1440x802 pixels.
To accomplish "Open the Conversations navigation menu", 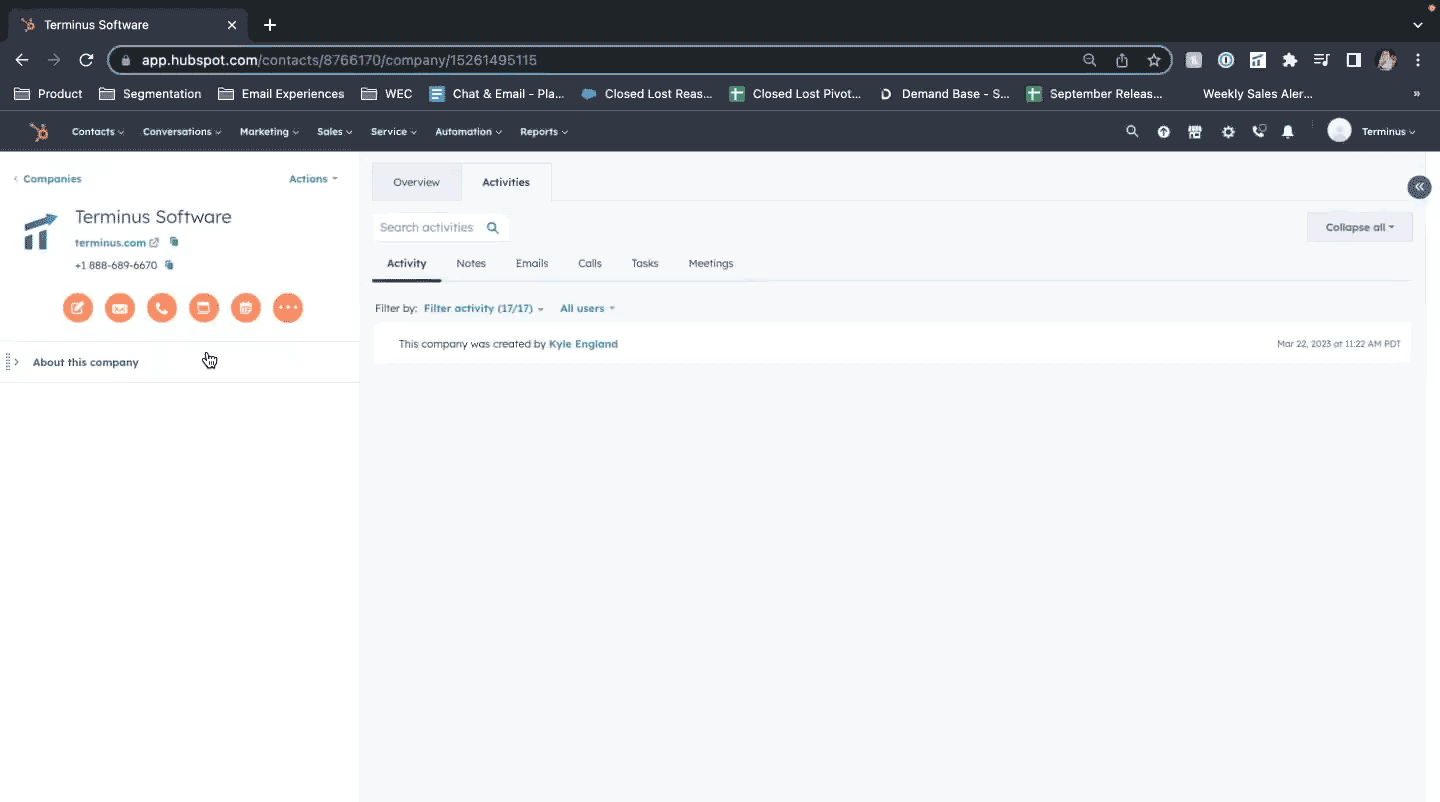I will pyautogui.click(x=182, y=132).
